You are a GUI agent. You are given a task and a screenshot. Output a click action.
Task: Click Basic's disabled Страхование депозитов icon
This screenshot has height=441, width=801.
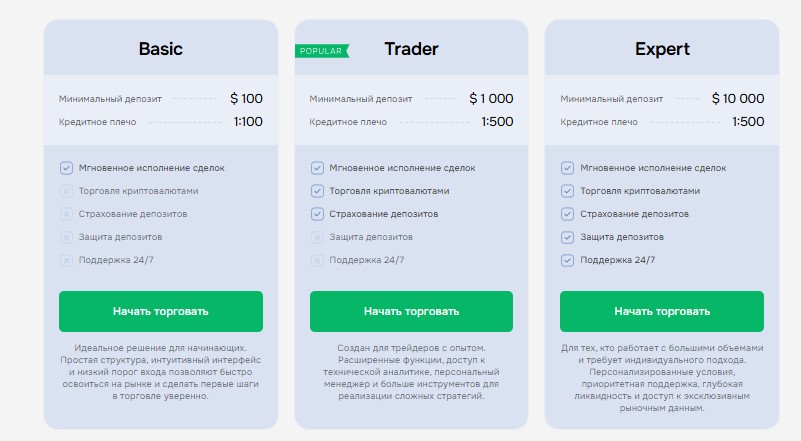67,214
